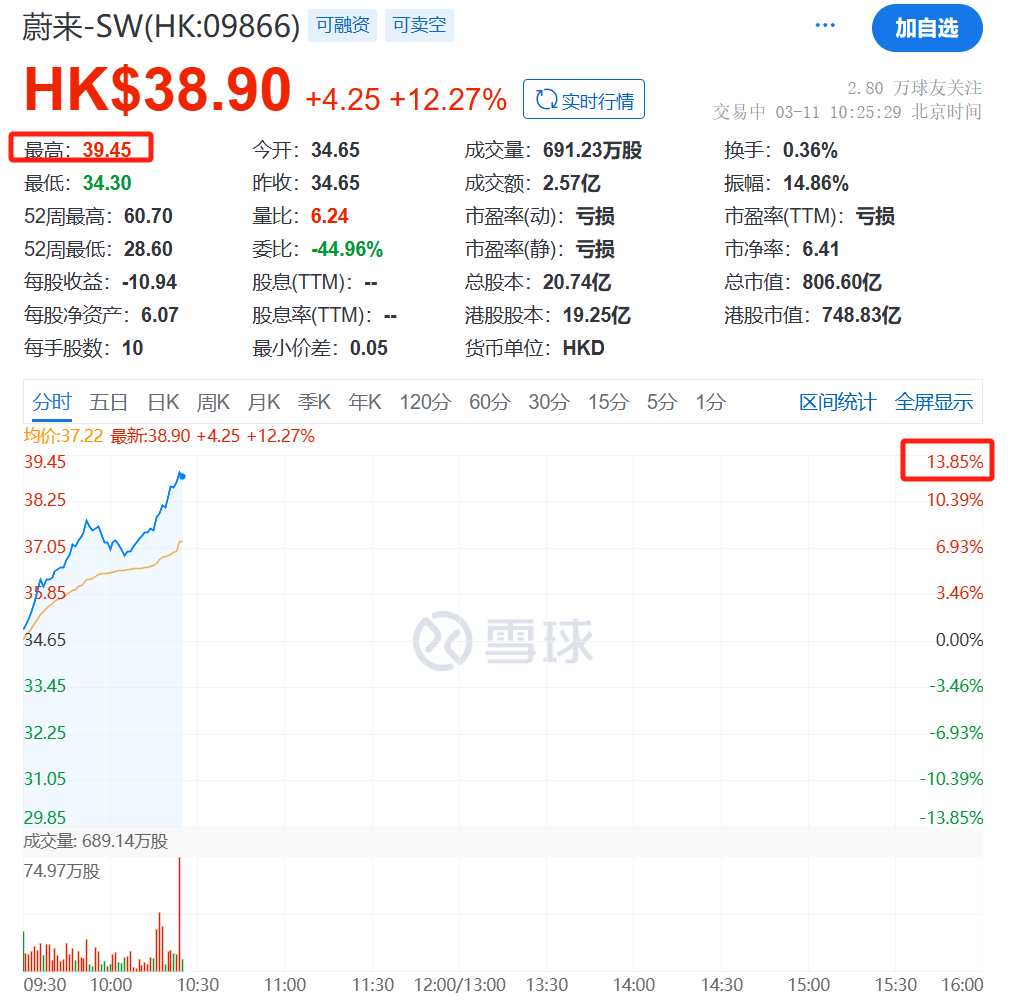Click the blue latest-price dot on chart
The width and height of the screenshot is (1026, 1008).
click(182, 476)
